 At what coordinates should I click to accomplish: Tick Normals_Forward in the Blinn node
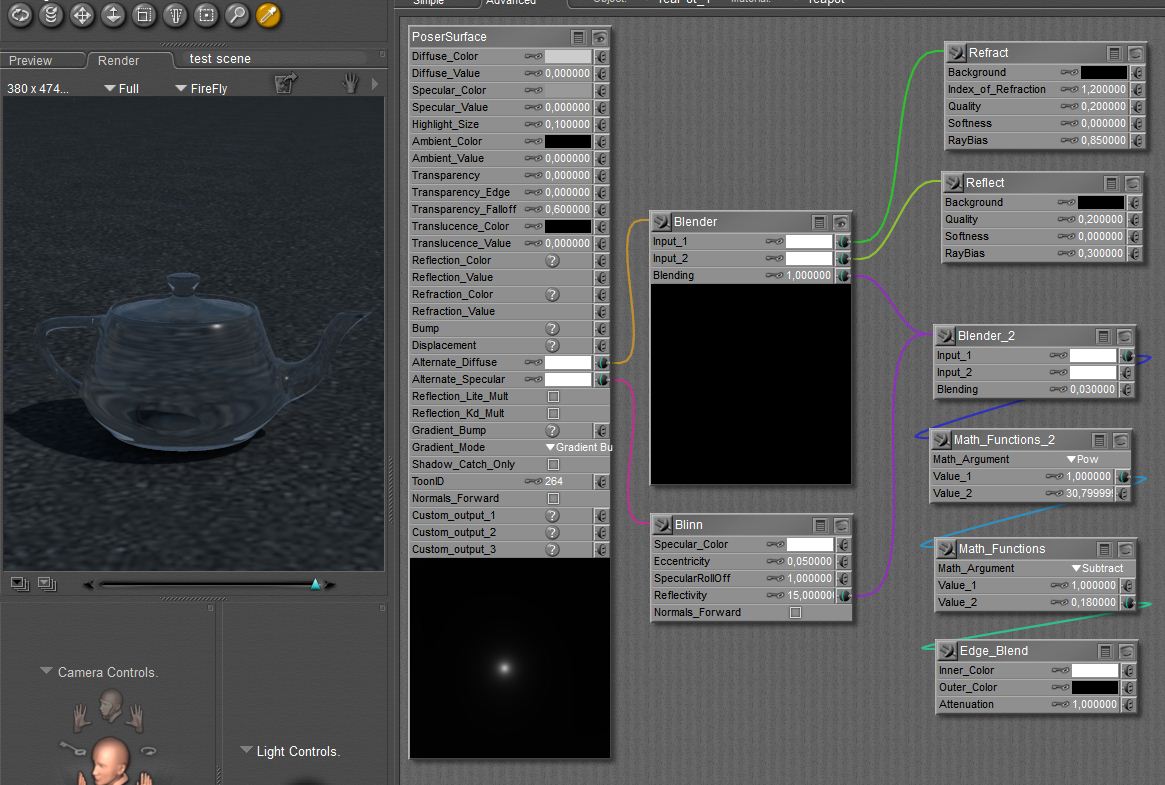pyautogui.click(x=795, y=613)
